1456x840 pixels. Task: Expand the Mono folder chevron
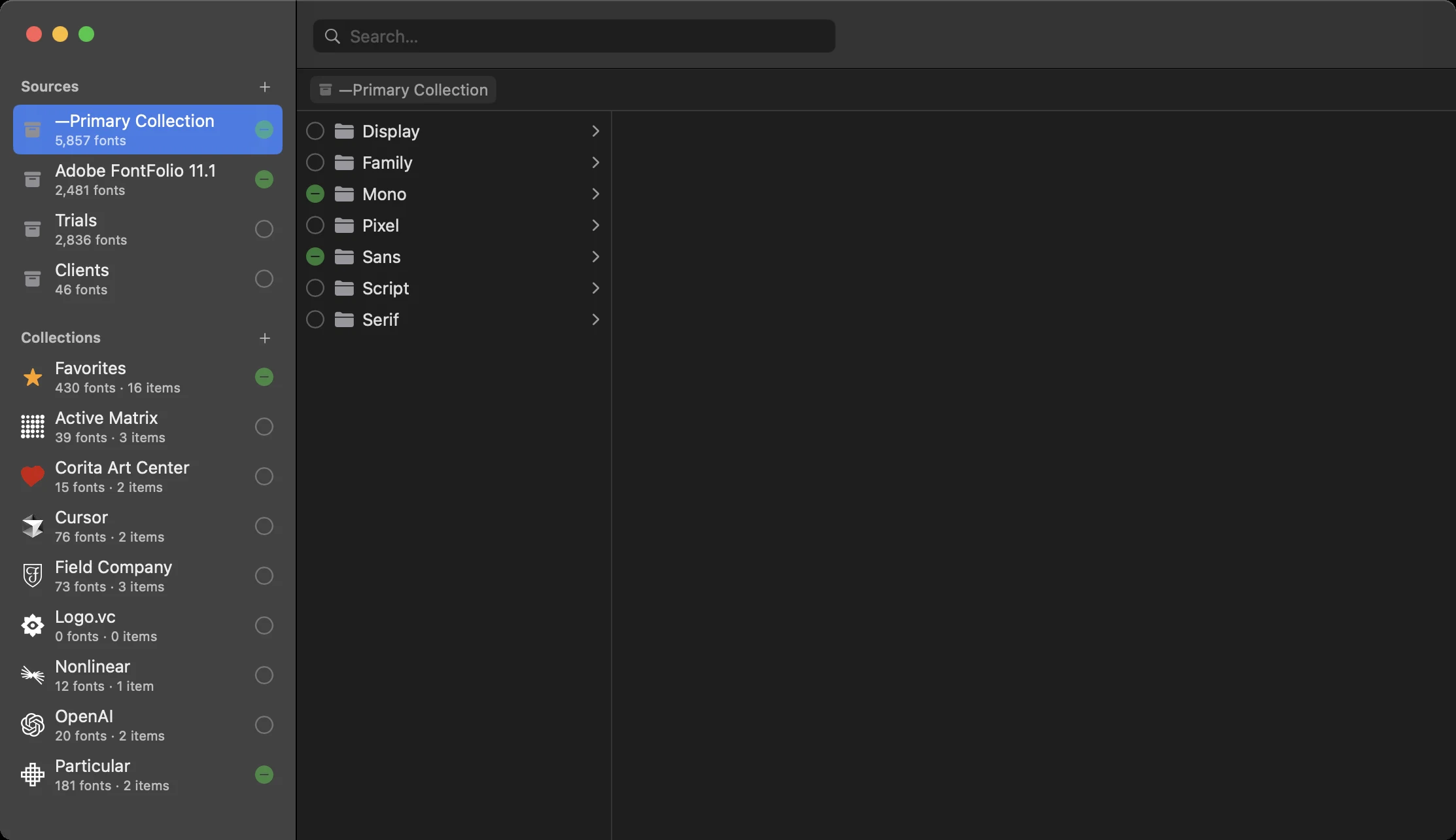[x=595, y=194]
